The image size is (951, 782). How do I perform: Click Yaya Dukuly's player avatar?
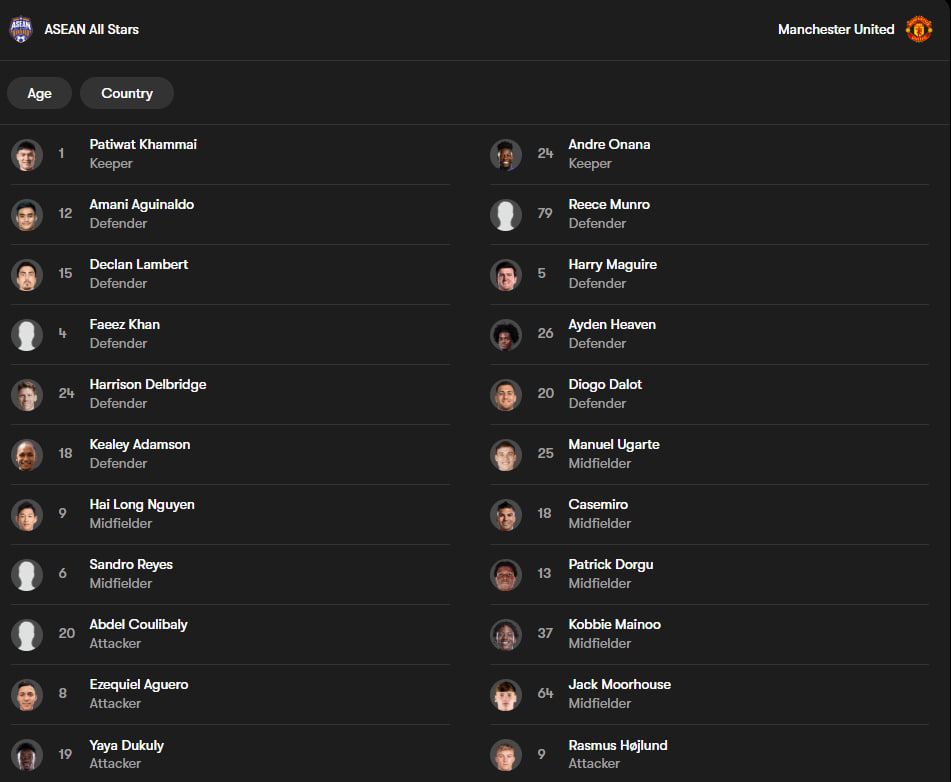[27, 755]
